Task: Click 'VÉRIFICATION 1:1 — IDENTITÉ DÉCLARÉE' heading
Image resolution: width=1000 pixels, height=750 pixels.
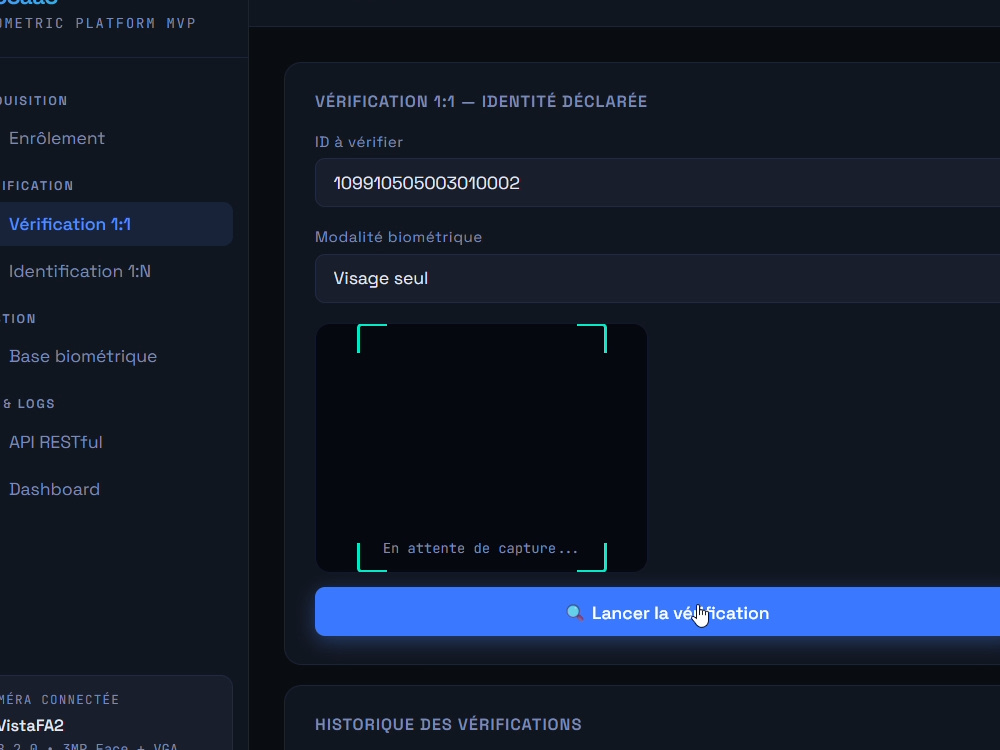Action: tap(481, 101)
